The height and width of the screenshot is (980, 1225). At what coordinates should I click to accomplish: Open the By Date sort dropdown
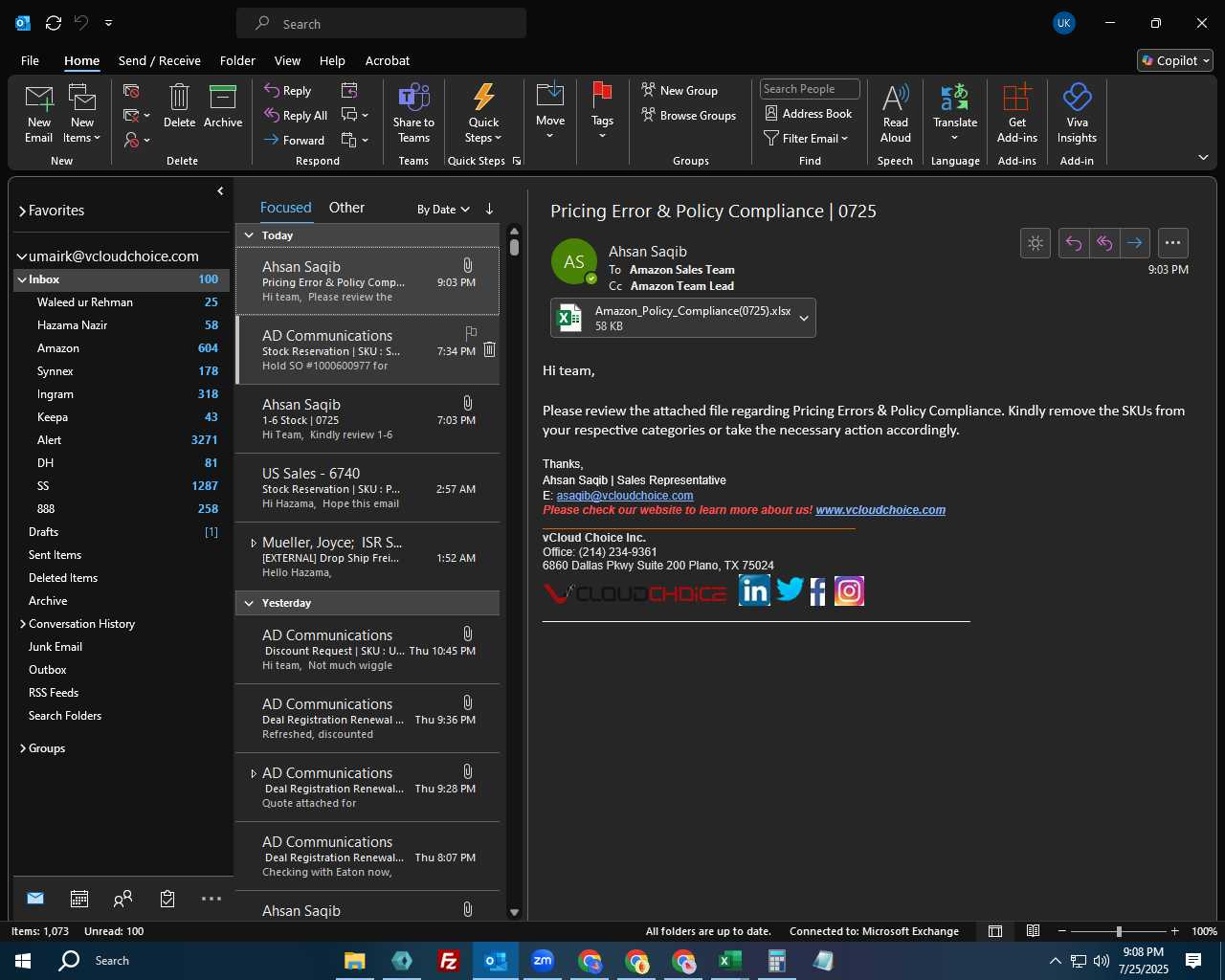click(443, 209)
